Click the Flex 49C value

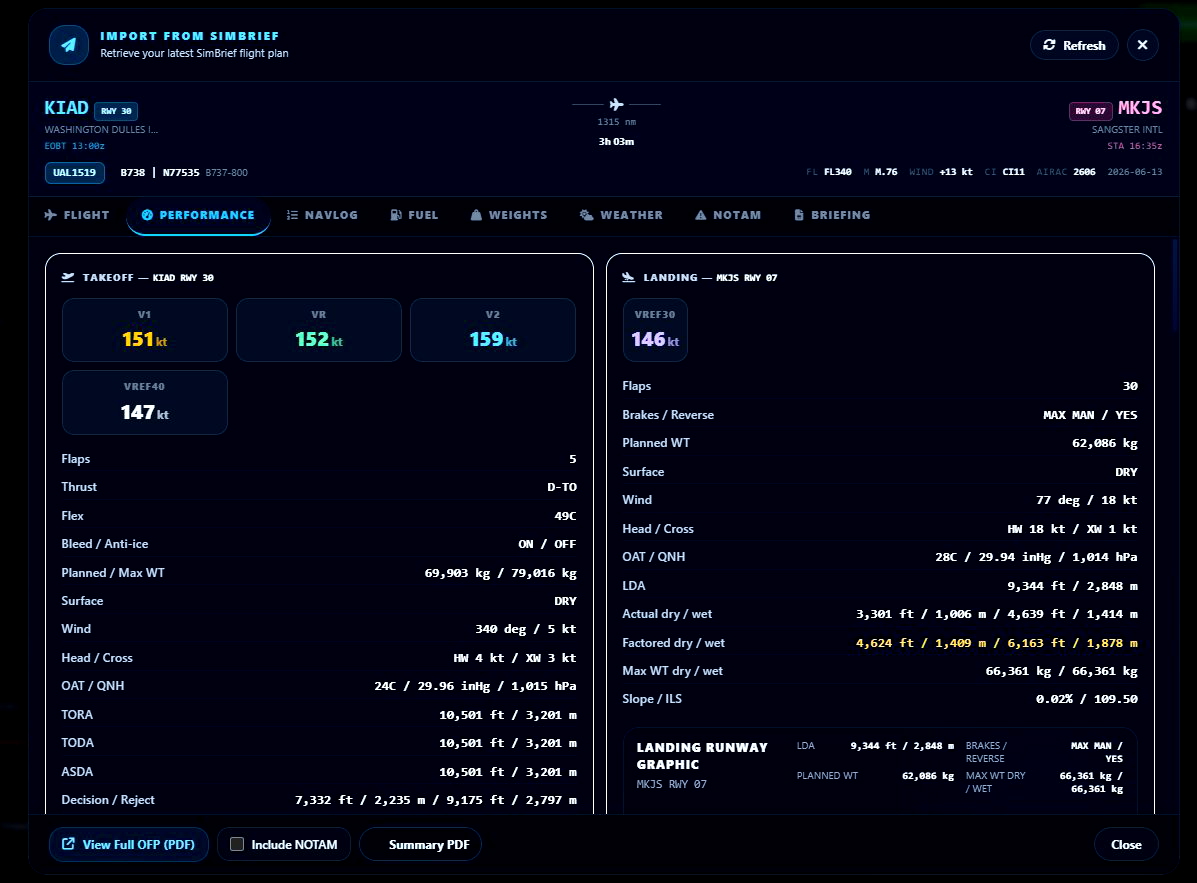[565, 516]
